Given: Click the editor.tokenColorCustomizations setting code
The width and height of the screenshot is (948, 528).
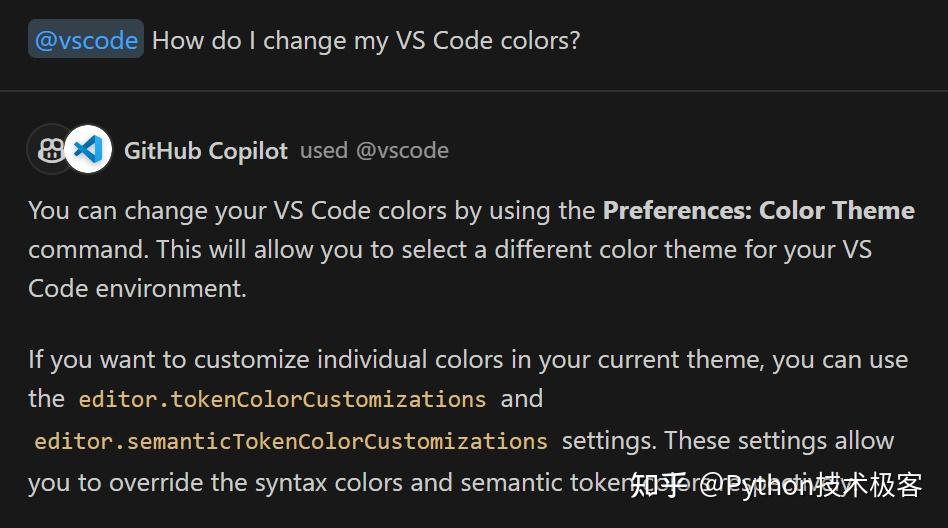Looking at the screenshot, I should [x=282, y=399].
